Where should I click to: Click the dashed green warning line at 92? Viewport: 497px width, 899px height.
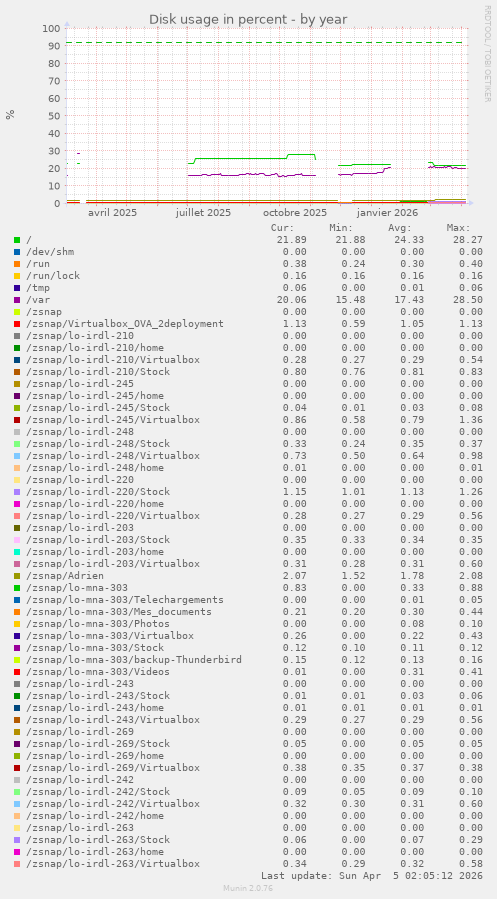click(265, 42)
